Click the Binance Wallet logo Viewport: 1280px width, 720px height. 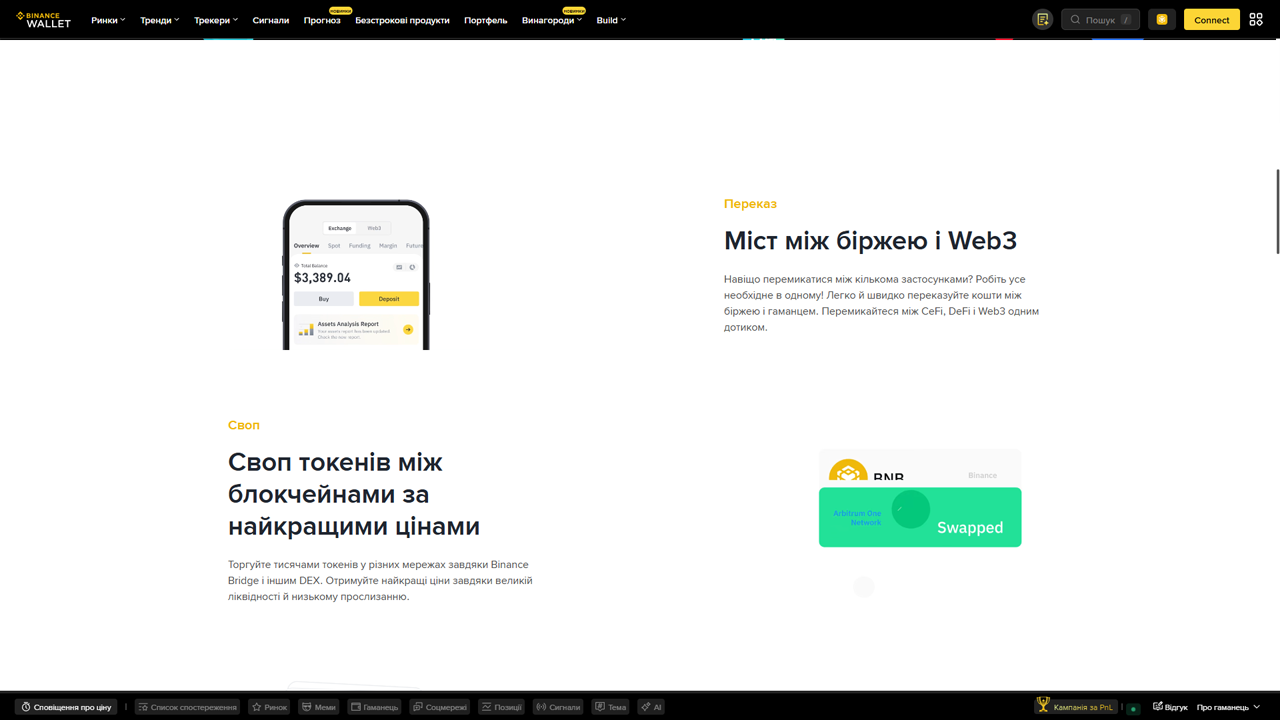43,19
